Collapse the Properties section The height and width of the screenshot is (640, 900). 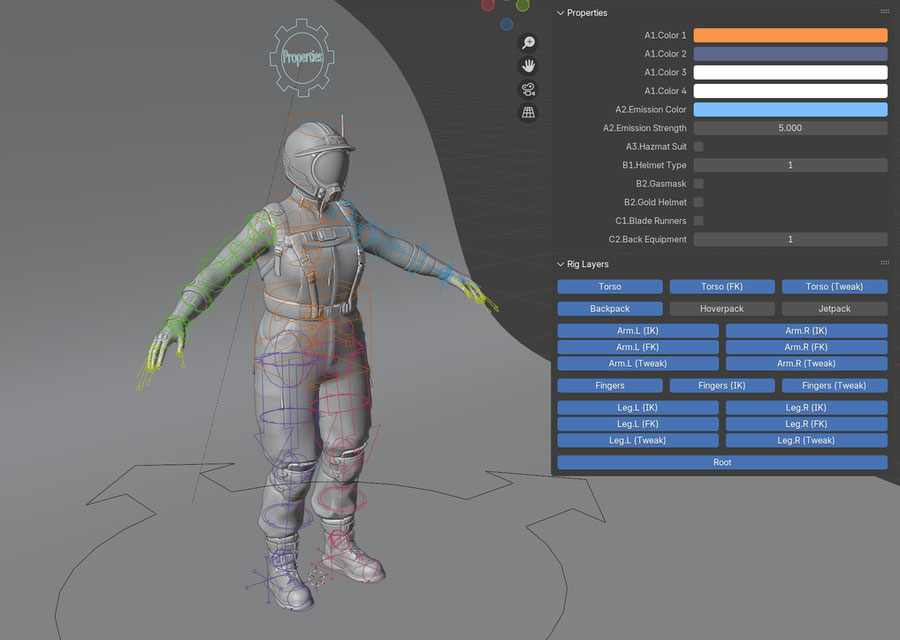560,13
